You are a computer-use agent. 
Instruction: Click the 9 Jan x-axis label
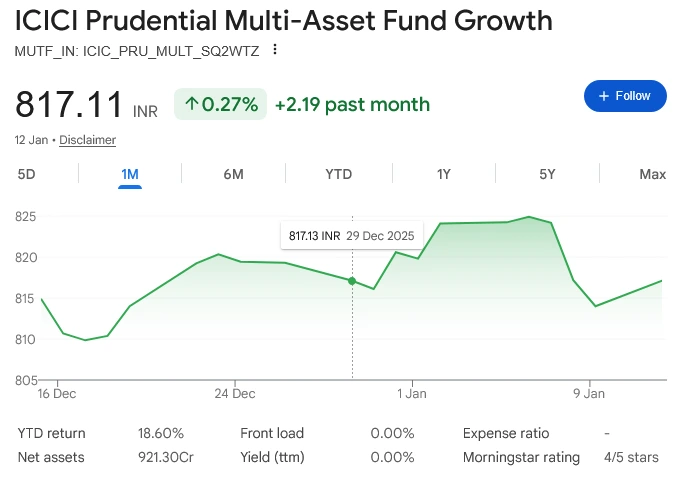point(589,393)
